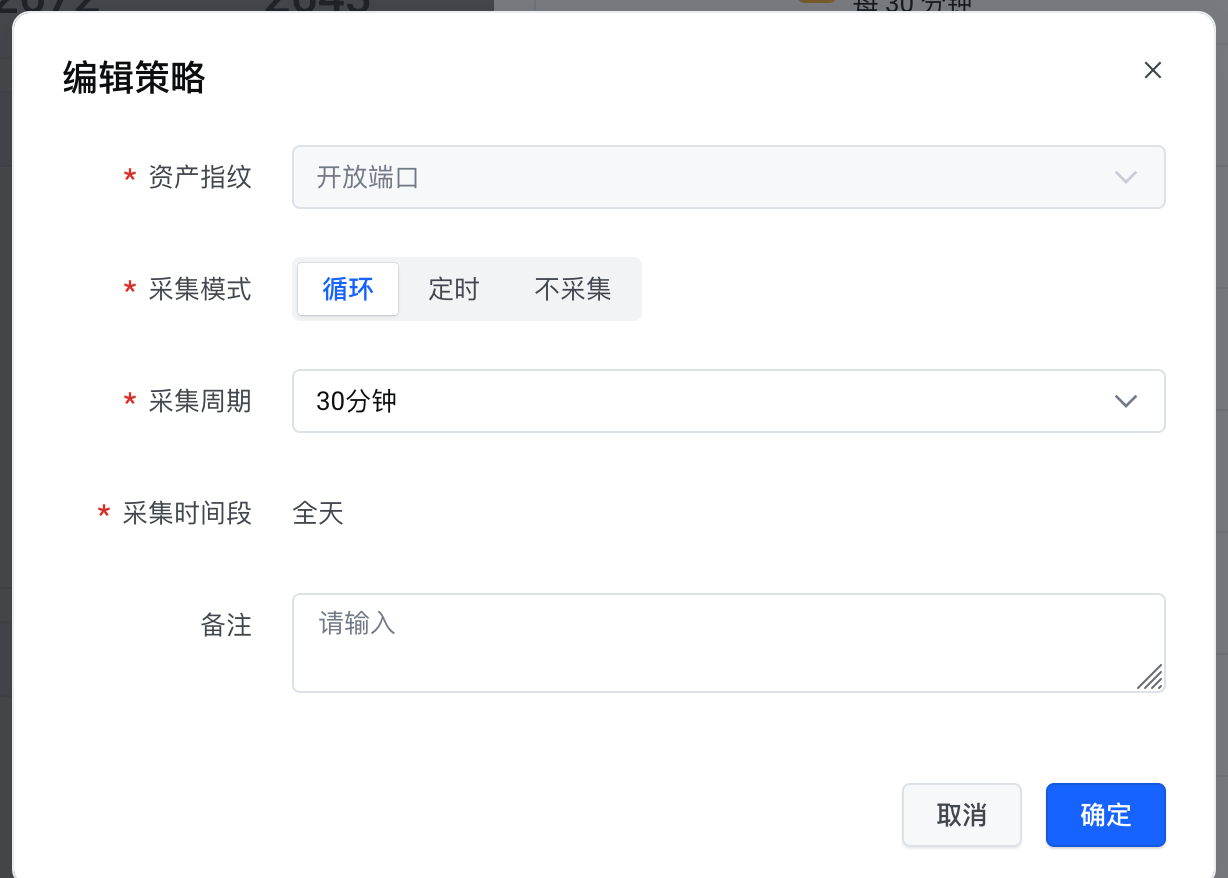Choose the 不采集 mode option
Viewport: 1228px width, 878px height.
(573, 290)
